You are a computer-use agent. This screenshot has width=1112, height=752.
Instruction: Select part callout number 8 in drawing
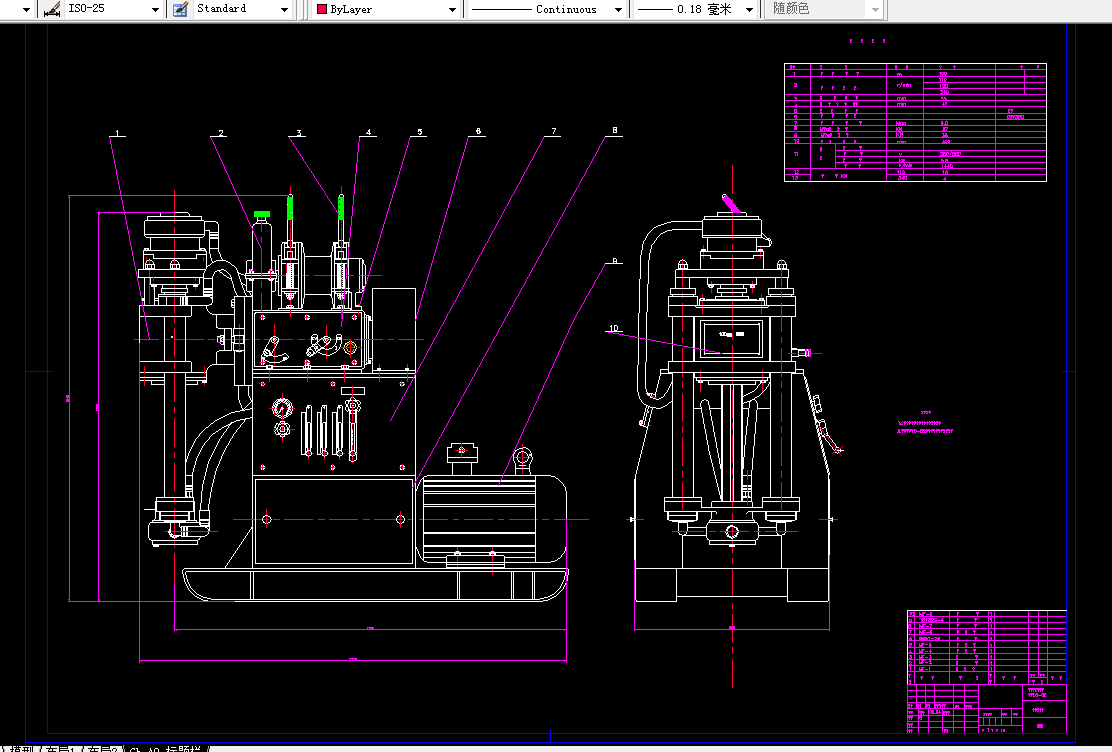615,131
